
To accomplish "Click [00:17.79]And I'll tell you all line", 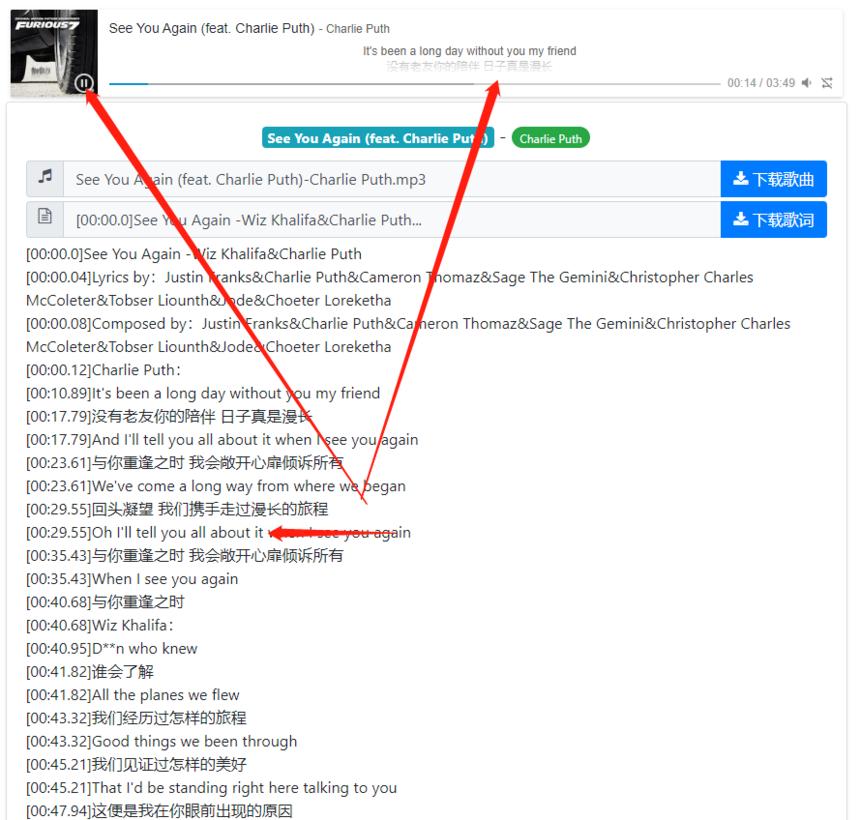I will (222, 439).
